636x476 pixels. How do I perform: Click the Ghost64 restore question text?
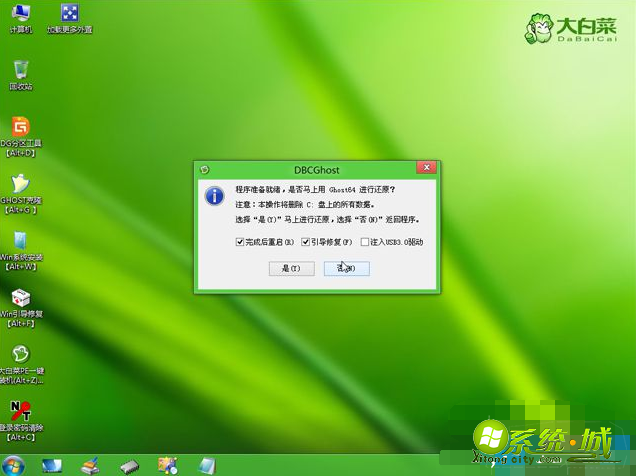[x=315, y=189]
